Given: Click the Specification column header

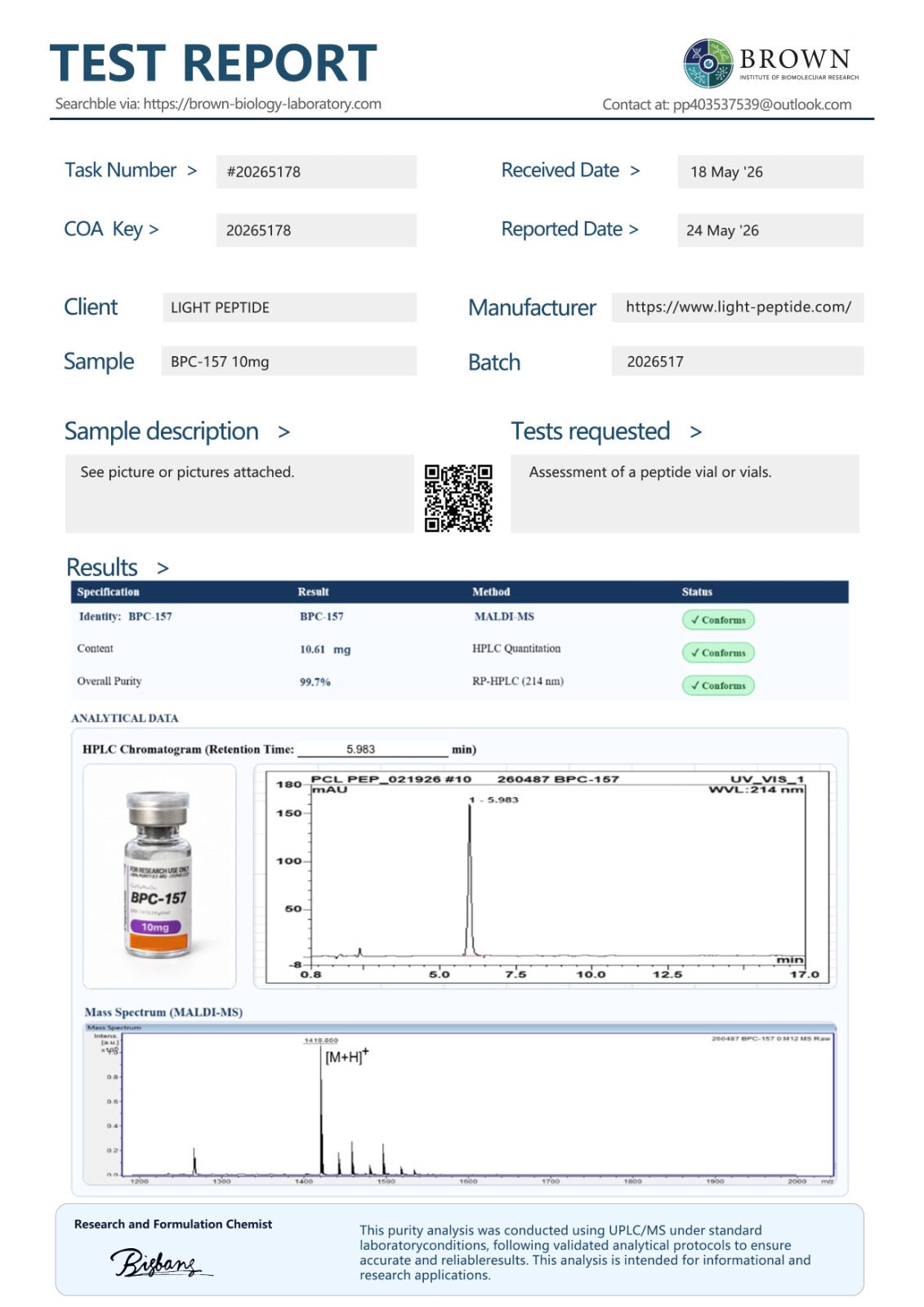Looking at the screenshot, I should click(108, 591).
